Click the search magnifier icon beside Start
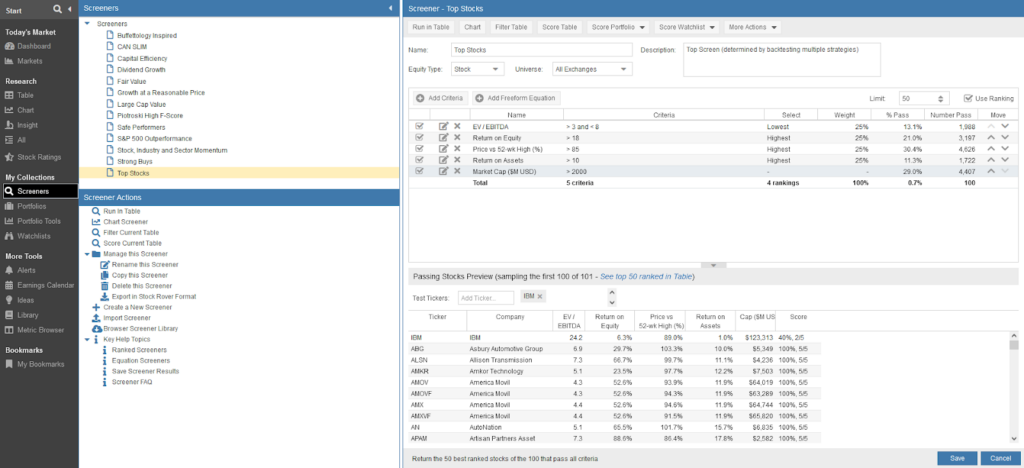1024x468 pixels. (57, 8)
